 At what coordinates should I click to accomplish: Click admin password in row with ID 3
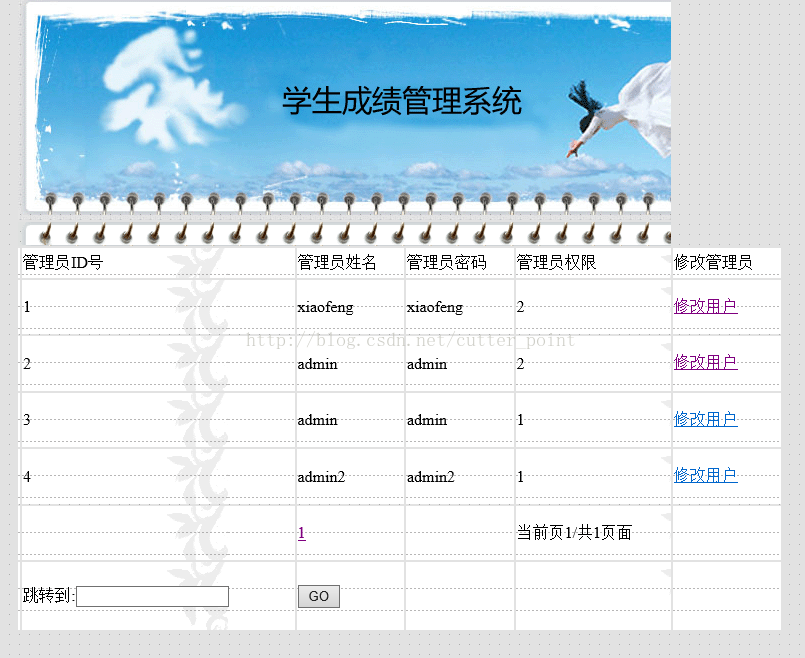[427, 420]
